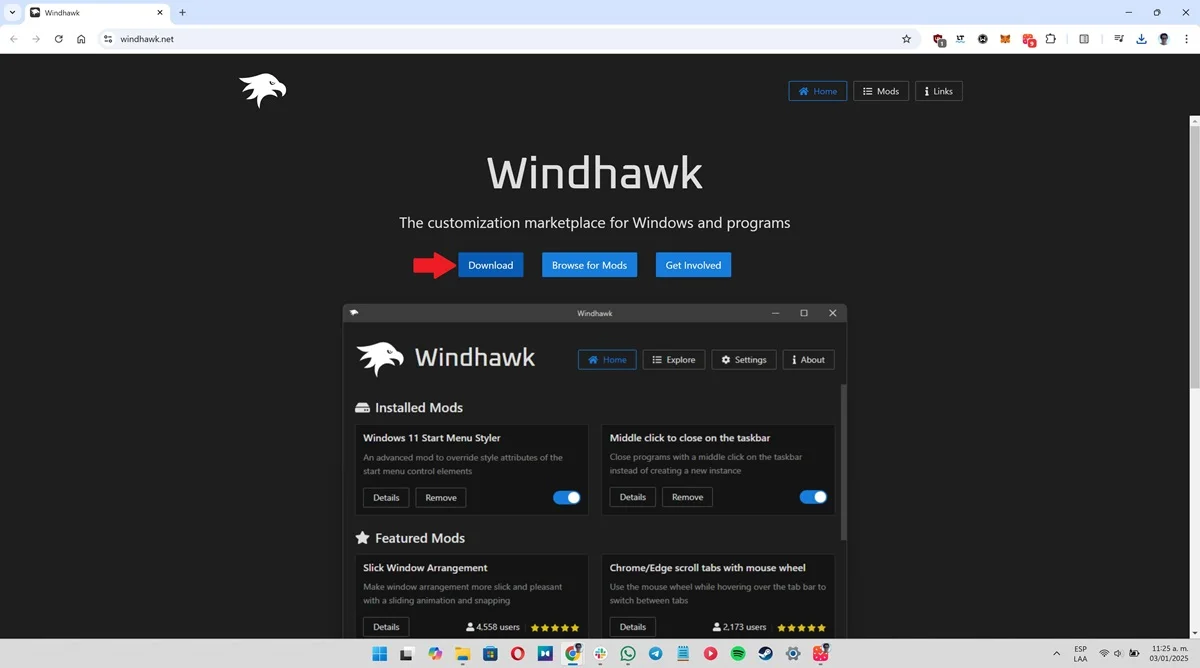The height and width of the screenshot is (668, 1200).
Task: Disable the Middle click to close toggle
Action: pyautogui.click(x=813, y=496)
